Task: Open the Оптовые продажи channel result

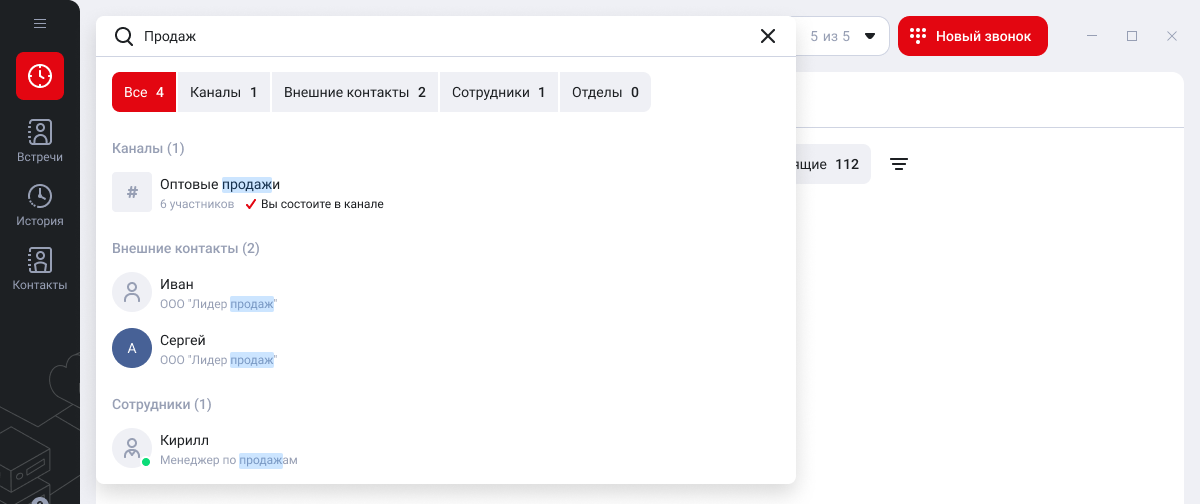Action: pyautogui.click(x=220, y=192)
